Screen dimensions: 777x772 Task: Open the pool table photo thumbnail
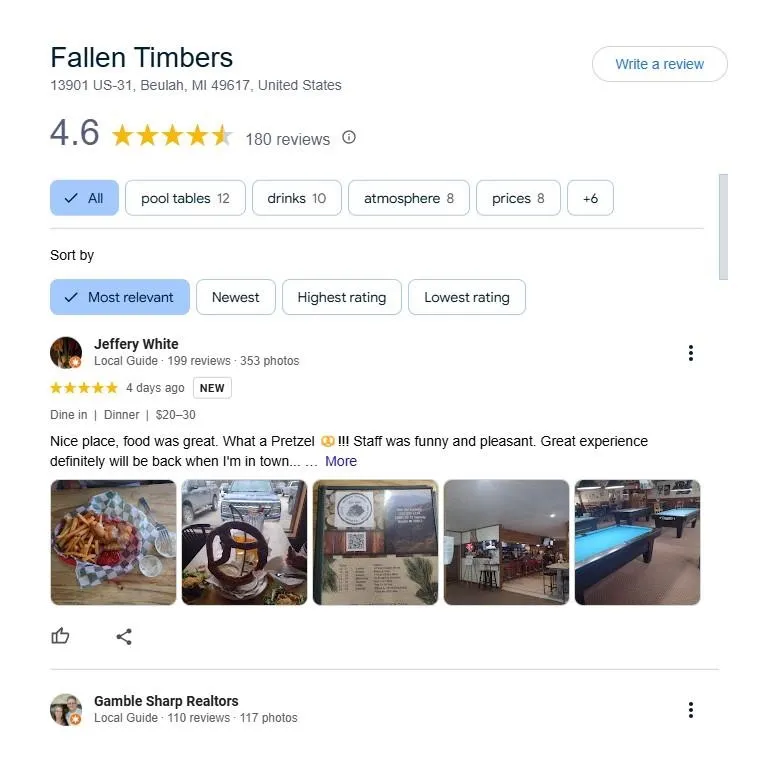(637, 542)
